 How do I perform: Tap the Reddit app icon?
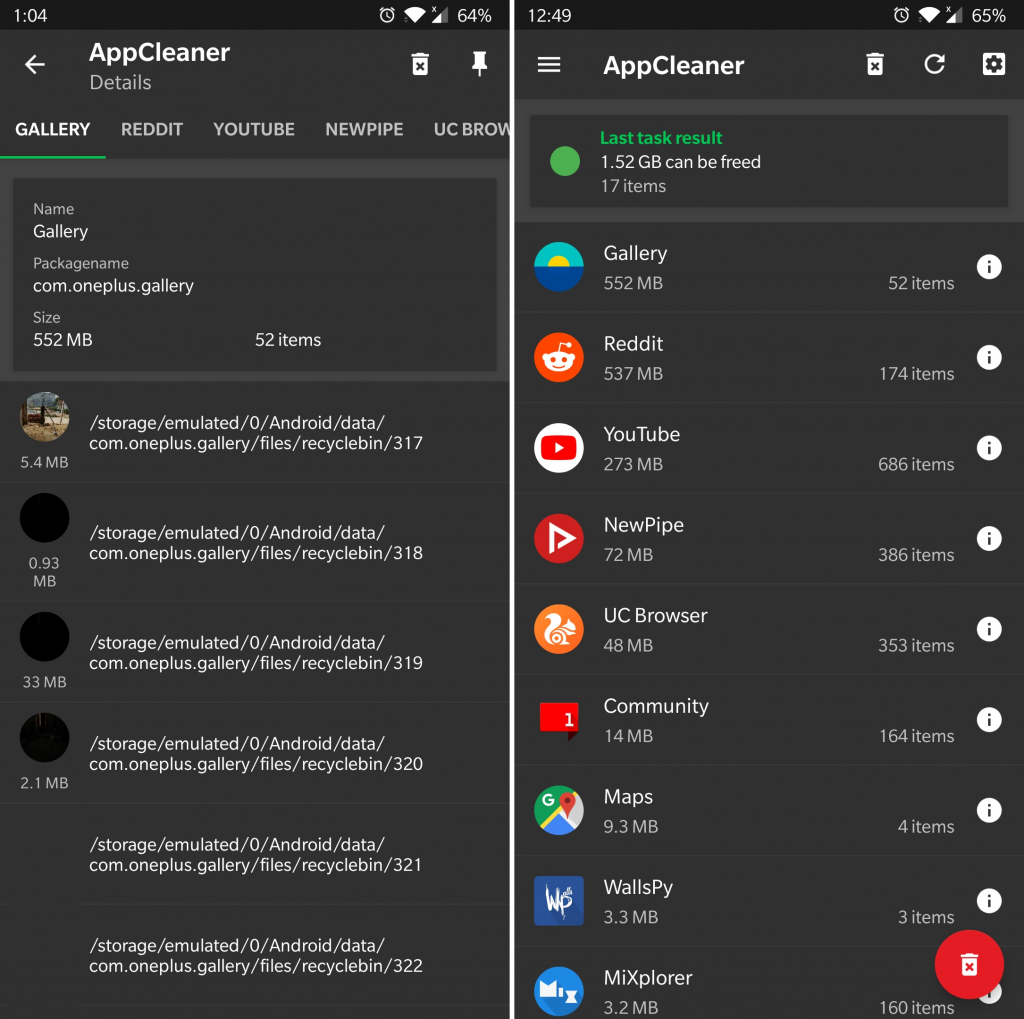558,357
